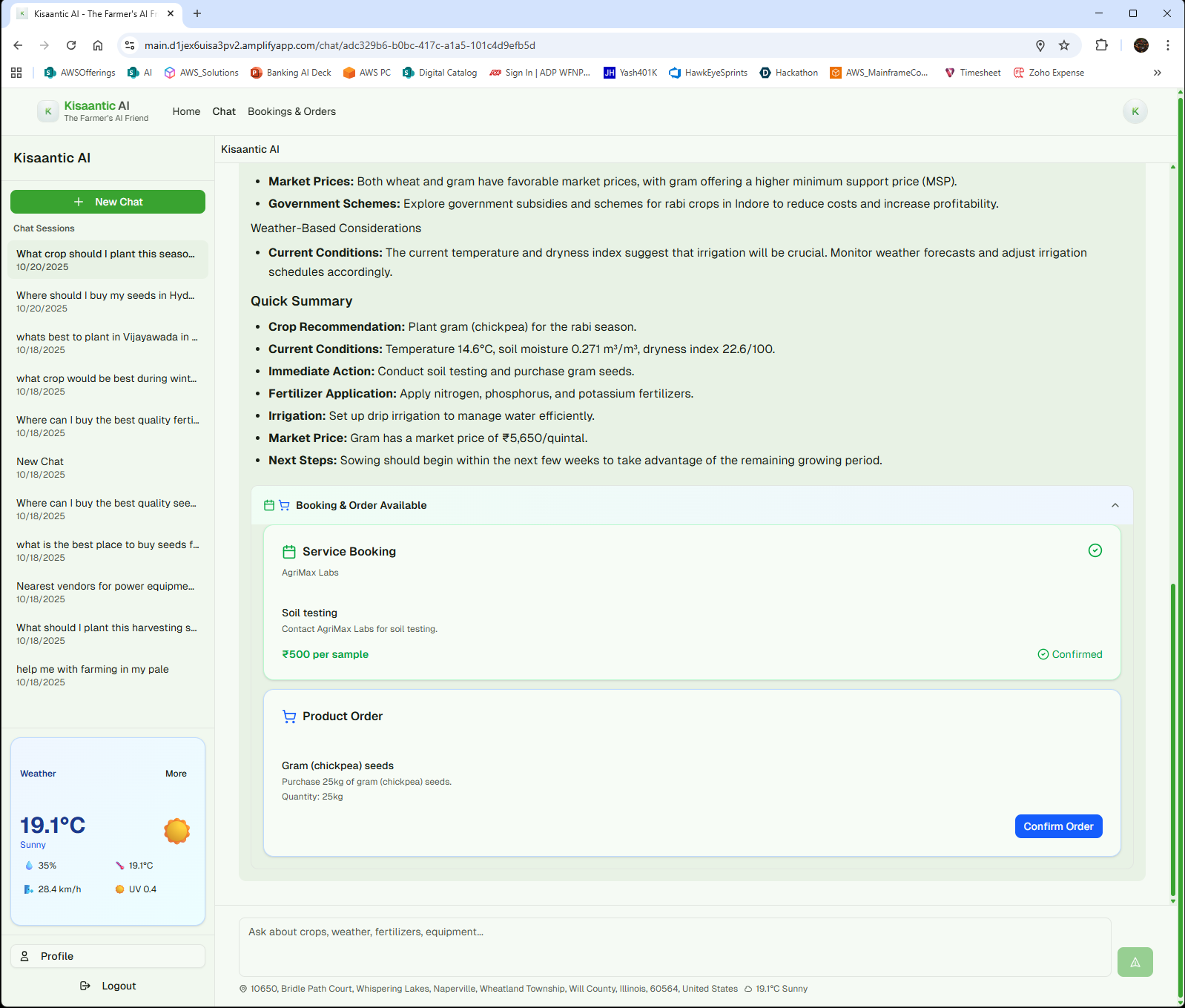The height and width of the screenshot is (1008, 1185).
Task: Open the Banking AI Deck bookmark
Action: tap(291, 73)
